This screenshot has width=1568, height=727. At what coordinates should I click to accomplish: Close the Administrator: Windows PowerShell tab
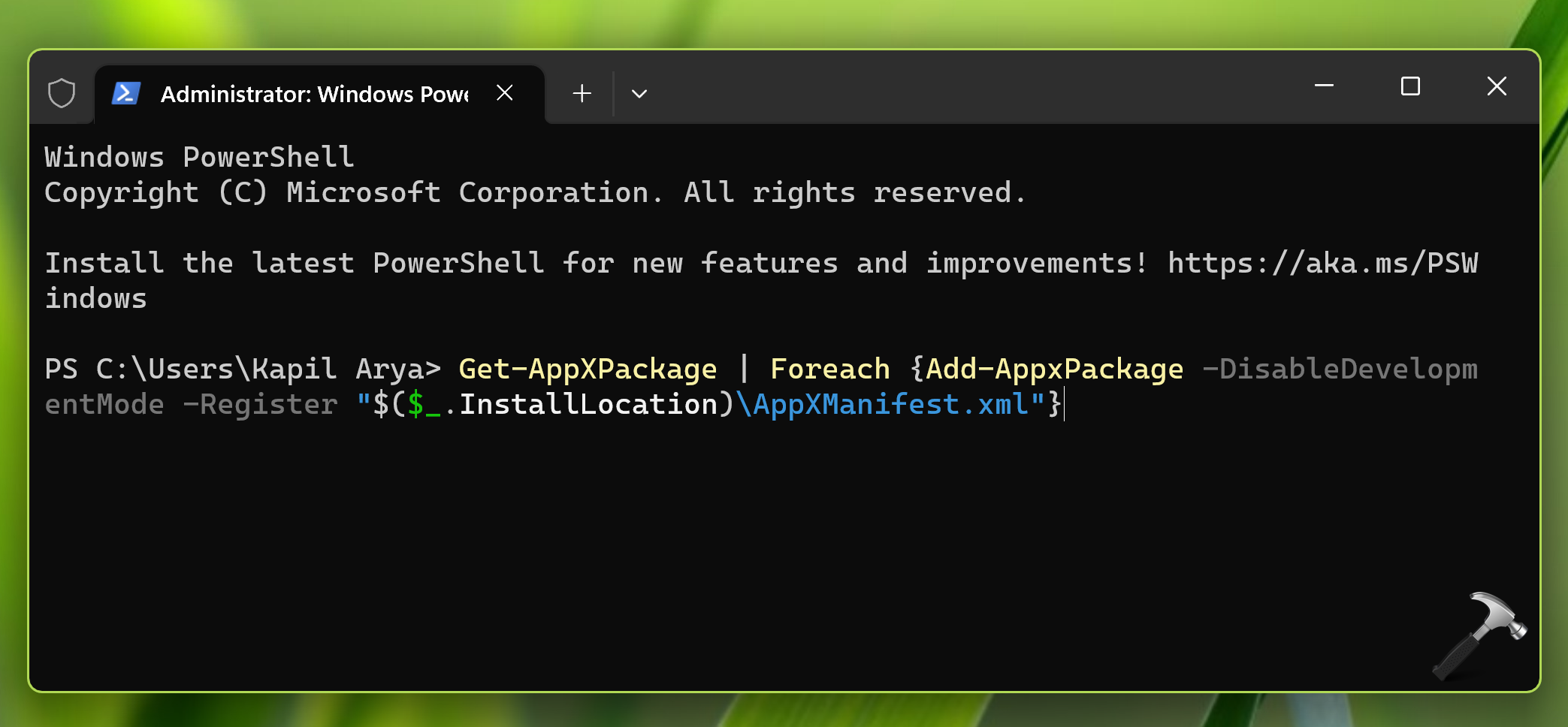(505, 93)
